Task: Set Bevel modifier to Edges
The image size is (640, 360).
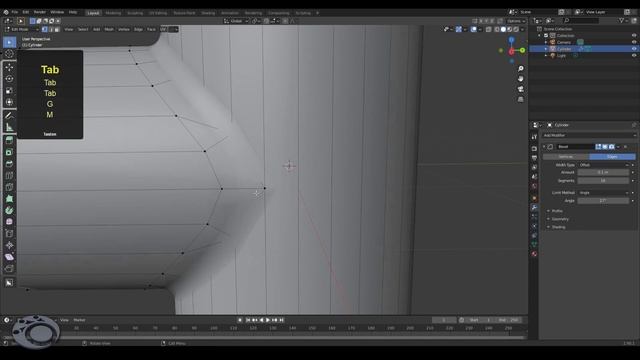Action: 612,157
